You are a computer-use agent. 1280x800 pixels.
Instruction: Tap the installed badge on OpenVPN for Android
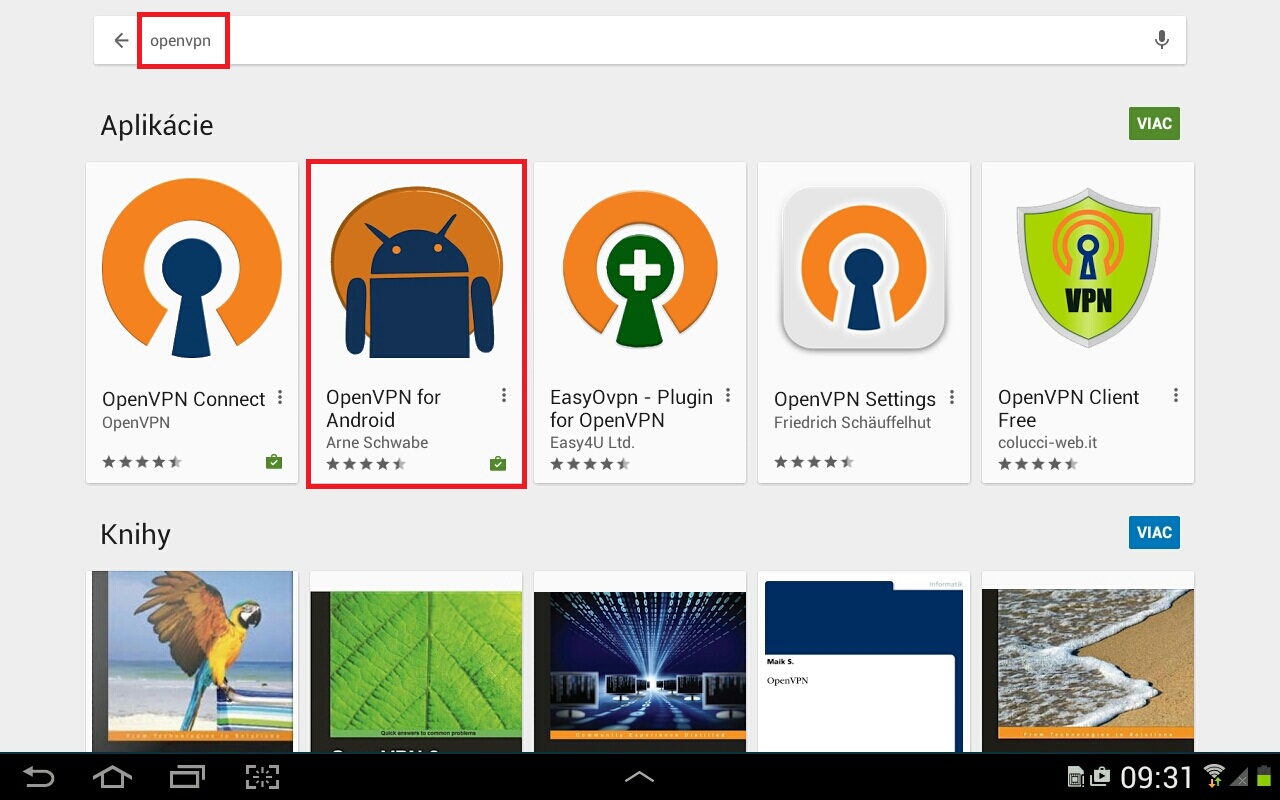498,464
